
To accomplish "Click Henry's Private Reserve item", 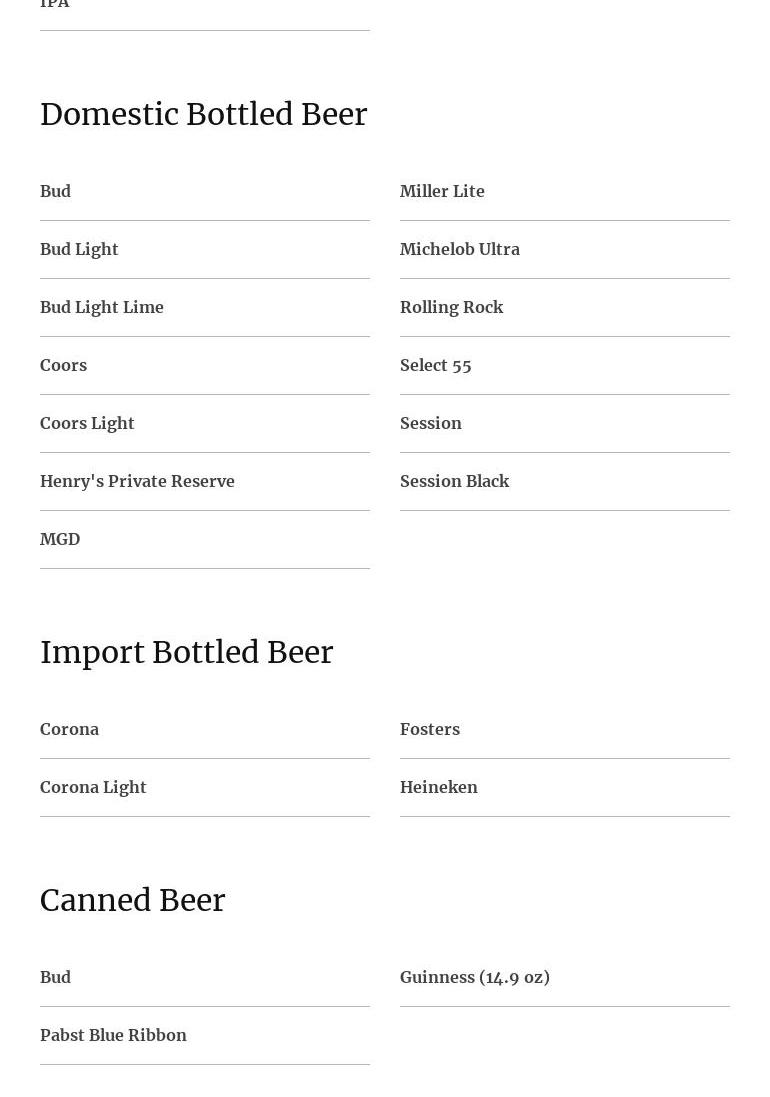I will (137, 481).
